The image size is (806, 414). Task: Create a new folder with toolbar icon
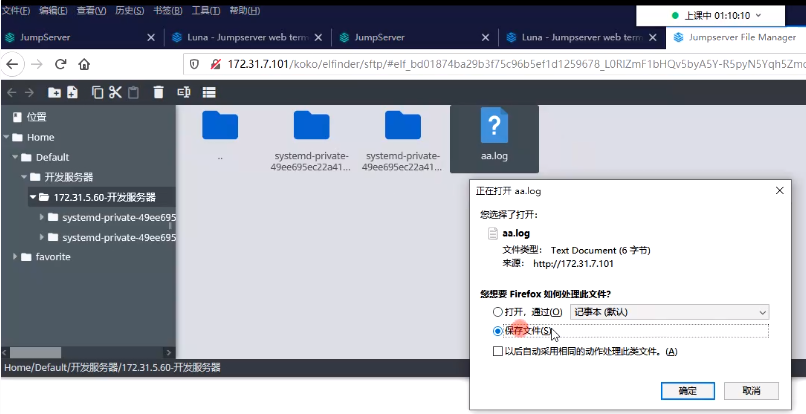pyautogui.click(x=54, y=93)
